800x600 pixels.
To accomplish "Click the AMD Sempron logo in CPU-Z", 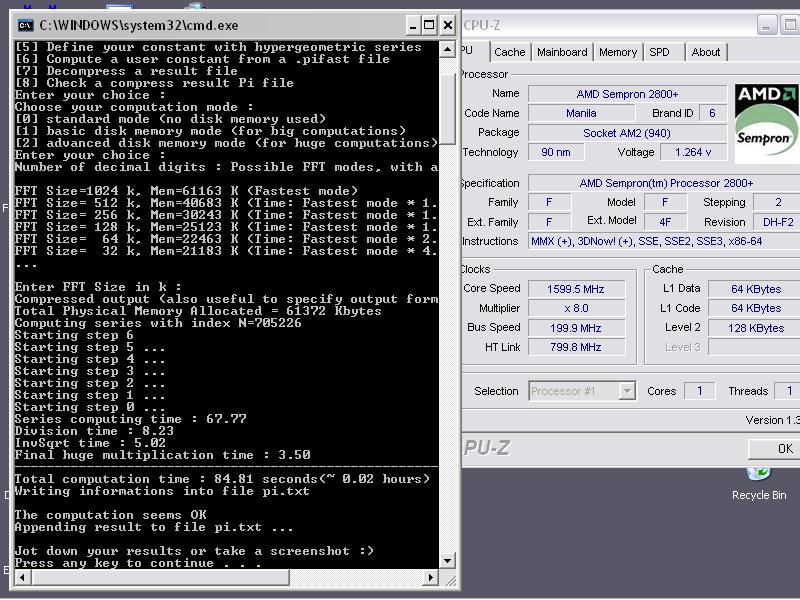I will click(767, 123).
